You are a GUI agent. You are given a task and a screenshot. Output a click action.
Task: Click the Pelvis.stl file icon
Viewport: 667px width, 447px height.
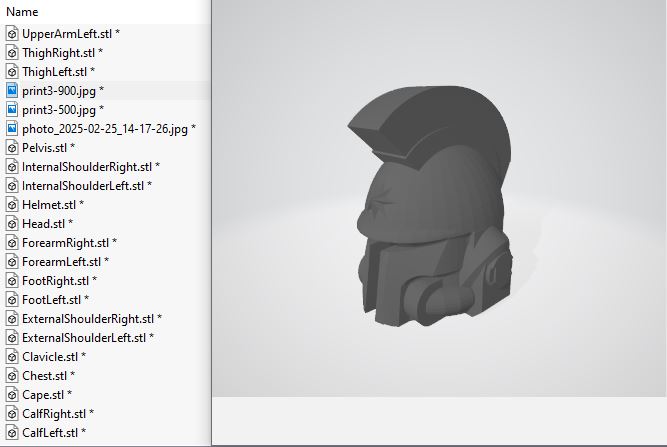coord(12,148)
